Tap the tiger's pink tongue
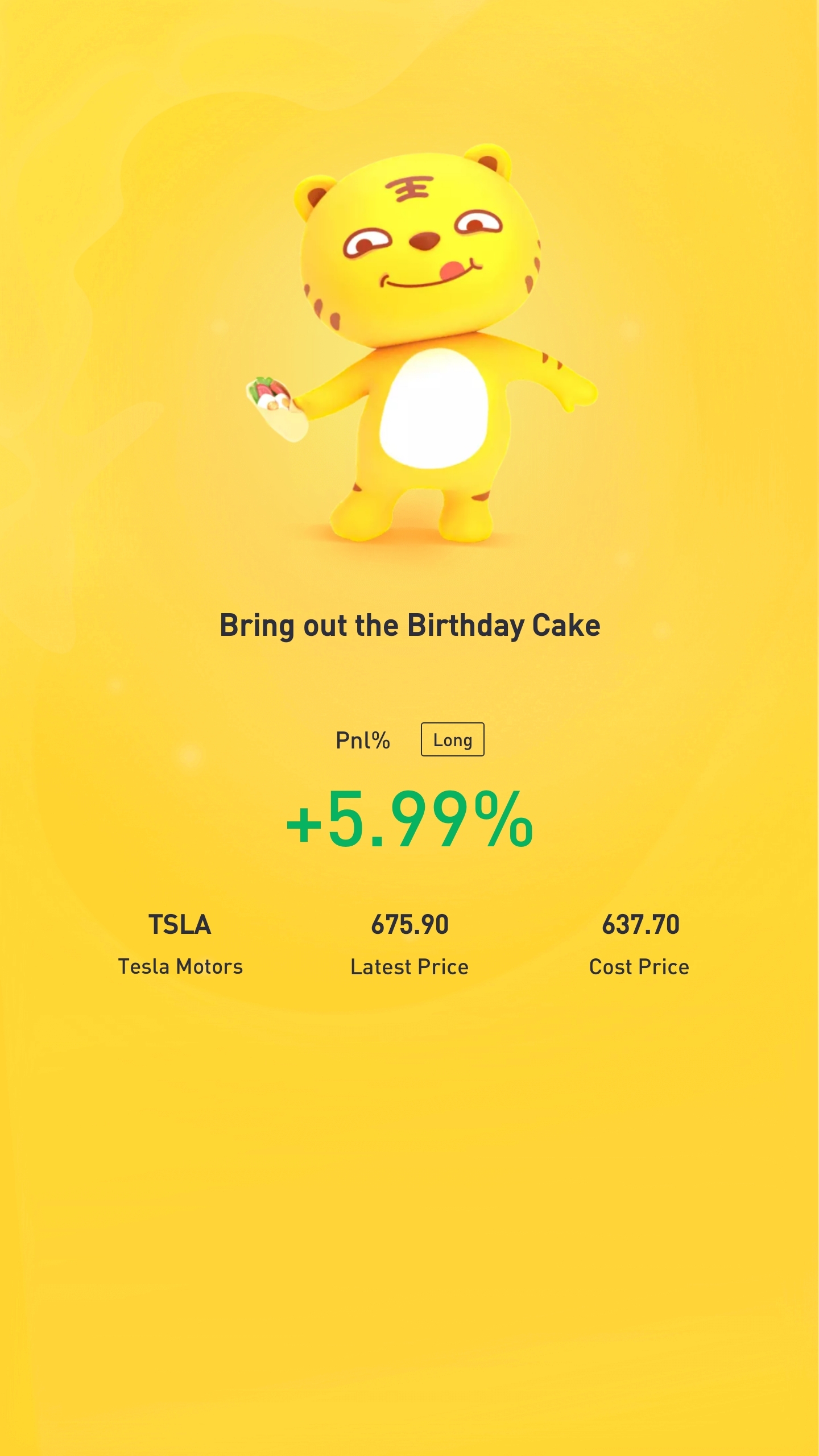819x1456 pixels. pos(454,270)
